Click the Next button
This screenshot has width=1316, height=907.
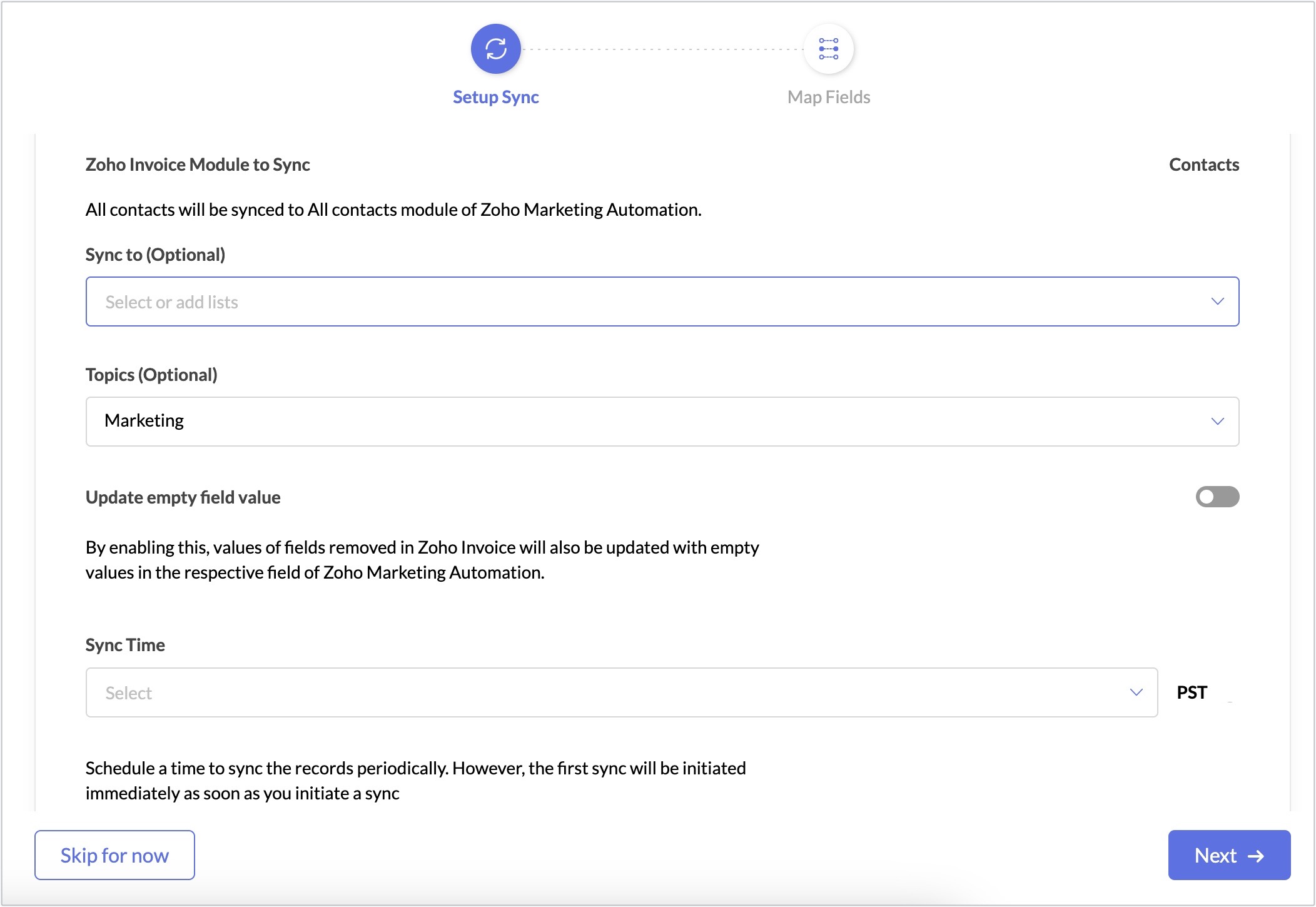tap(1229, 855)
